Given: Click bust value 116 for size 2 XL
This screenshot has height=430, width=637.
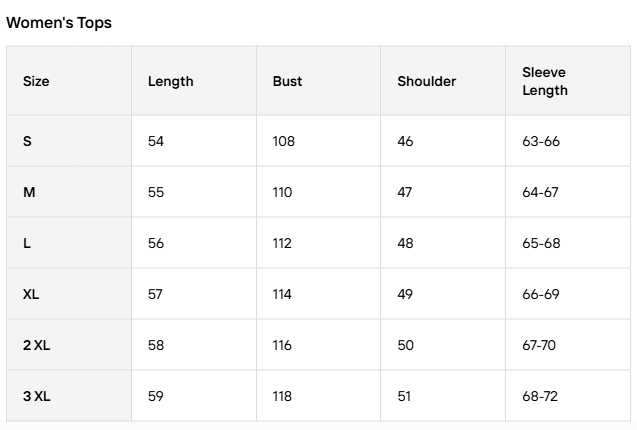Looking at the screenshot, I should (282, 345).
